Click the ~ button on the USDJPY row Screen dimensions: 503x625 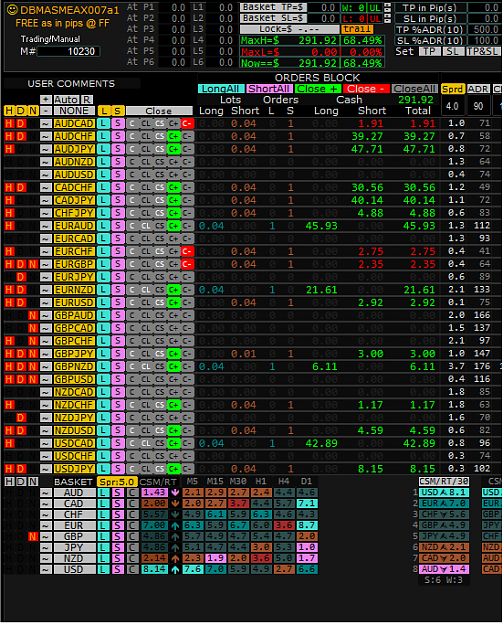tap(45, 469)
